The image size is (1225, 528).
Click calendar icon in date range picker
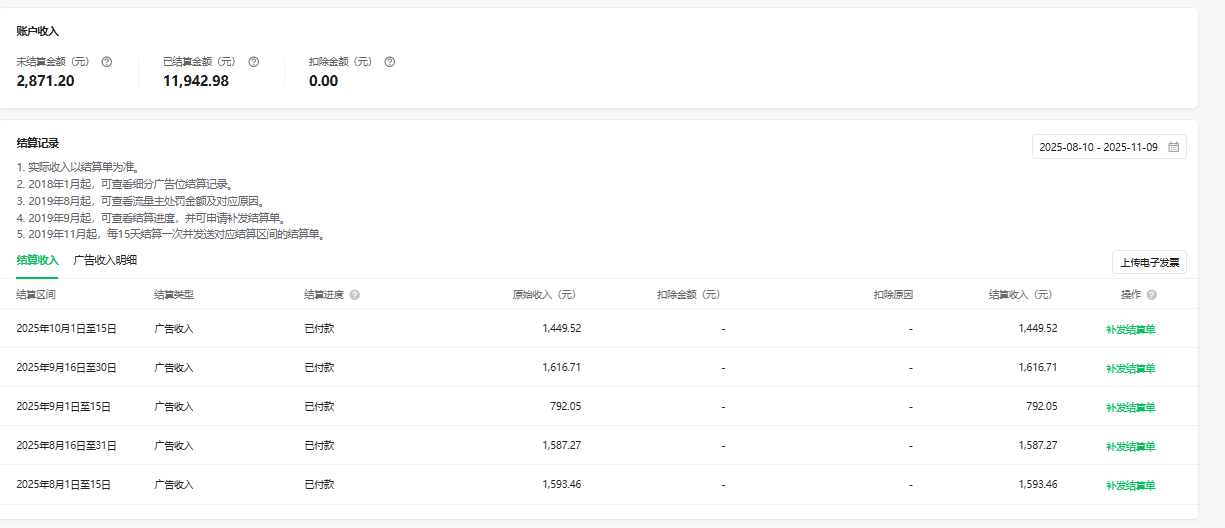[x=1173, y=147]
